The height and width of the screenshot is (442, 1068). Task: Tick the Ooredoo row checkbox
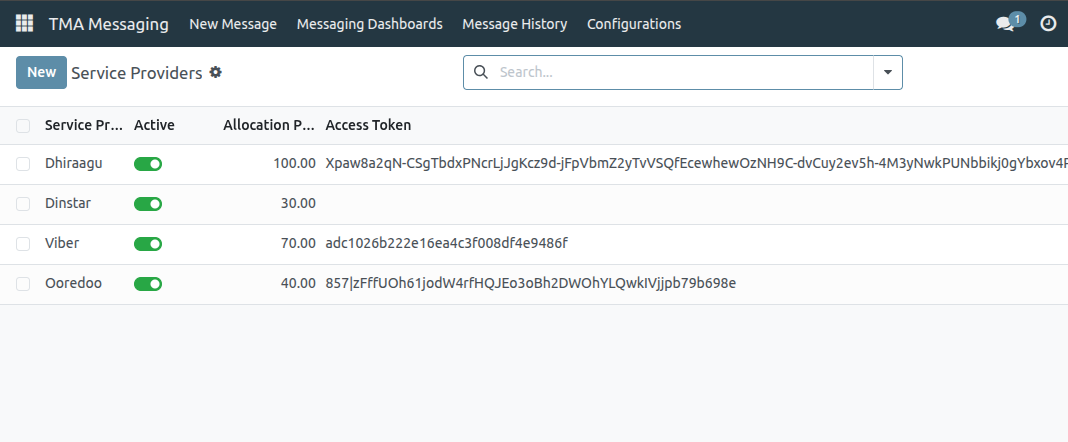pos(23,284)
